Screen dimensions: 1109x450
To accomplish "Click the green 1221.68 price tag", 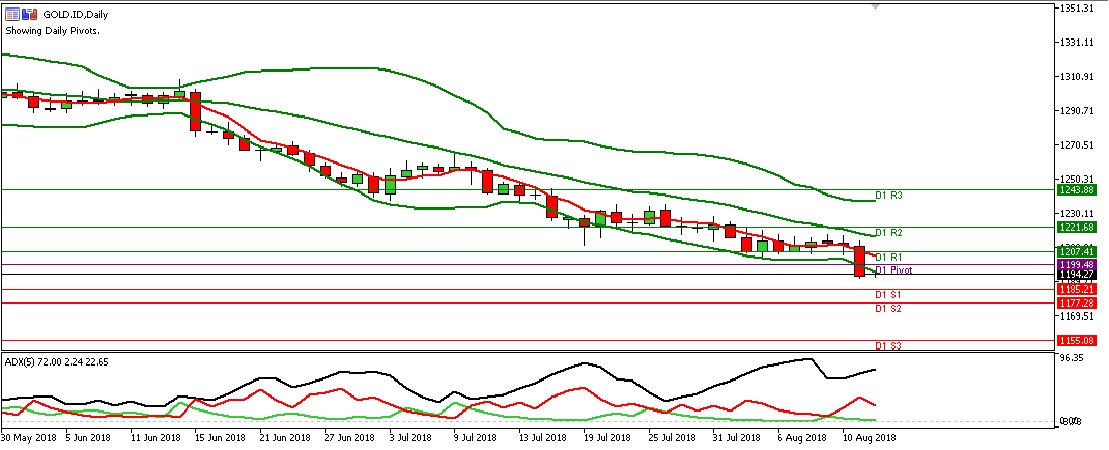I will click(x=1078, y=227).
